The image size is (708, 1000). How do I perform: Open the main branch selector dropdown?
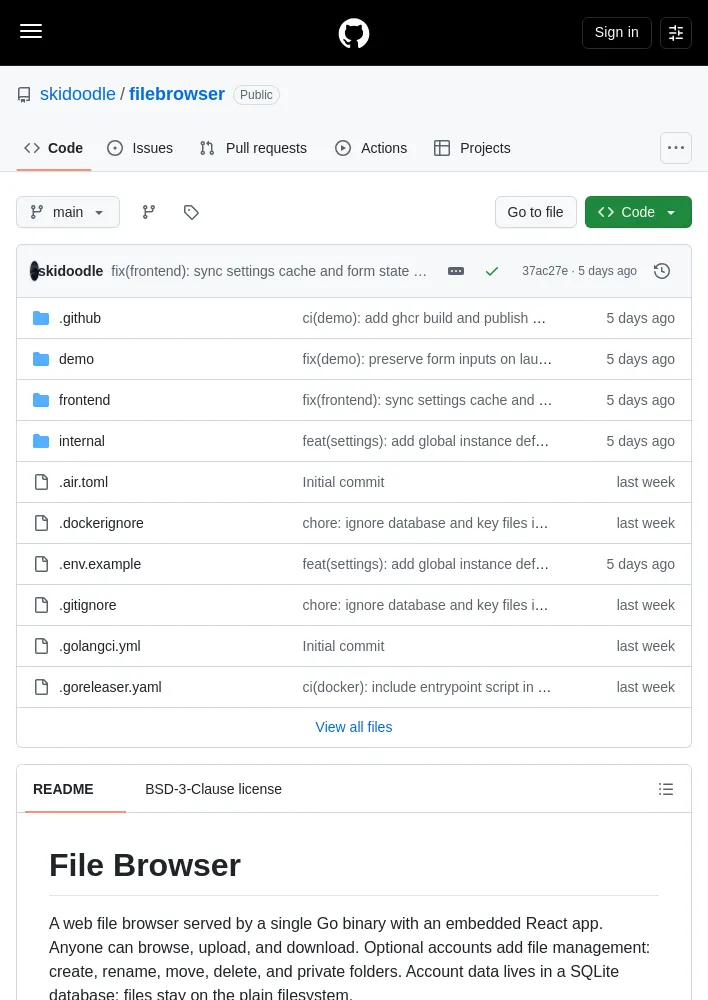point(68,212)
